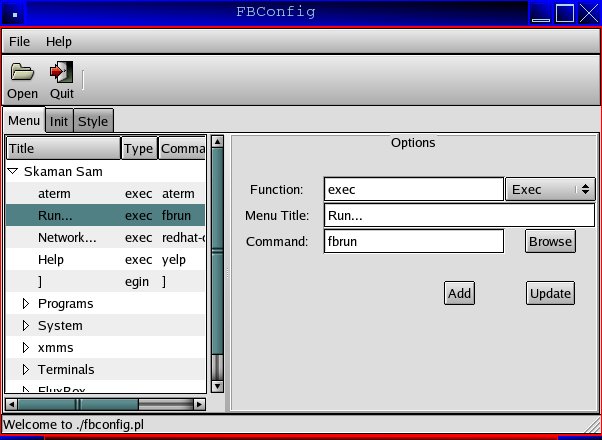The image size is (602, 440).
Task: Open the window menu icon in title bar
Action: pyautogui.click(x=14, y=14)
